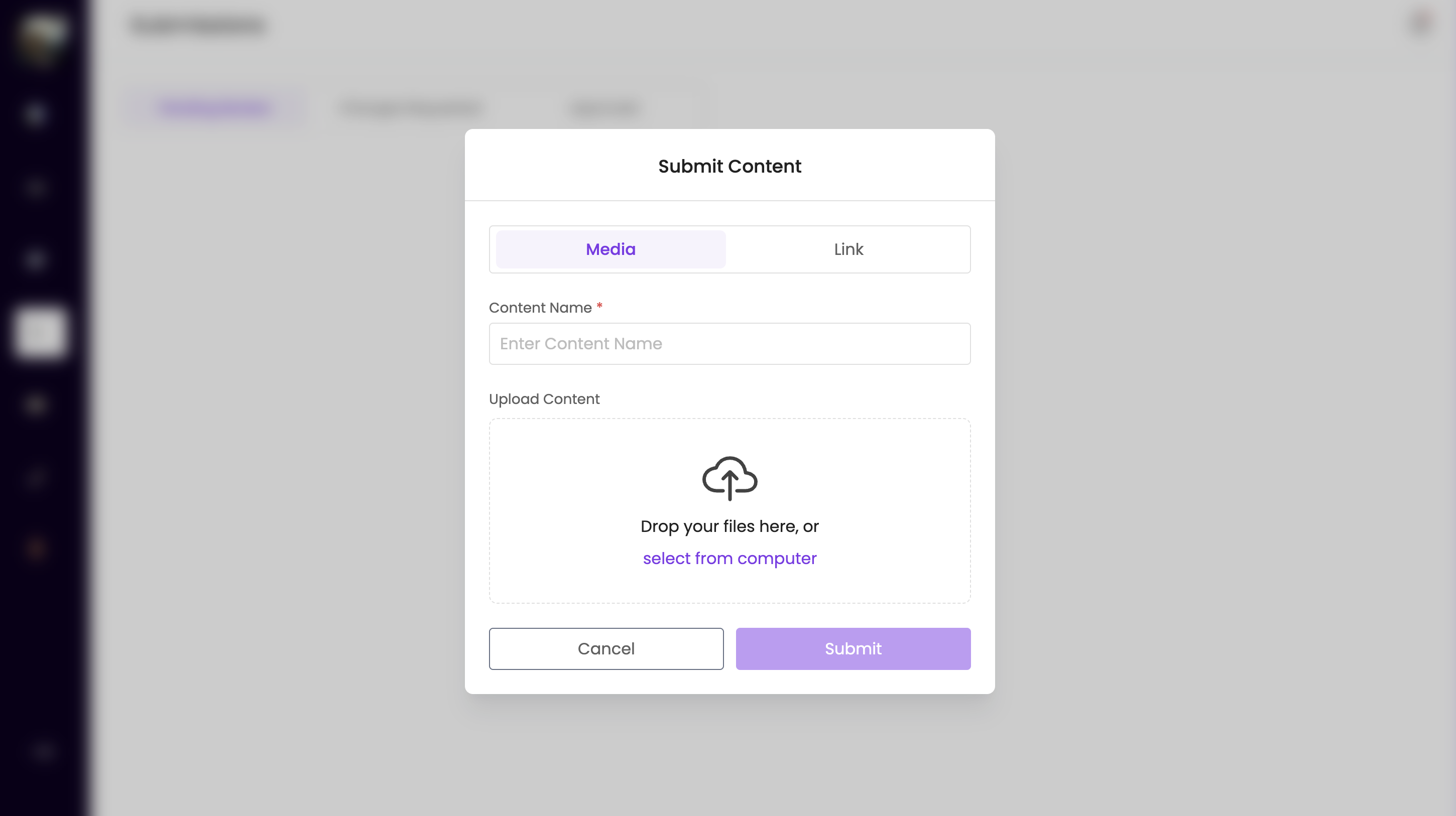Select the blurred middle tab behind the dialog

tap(412, 107)
